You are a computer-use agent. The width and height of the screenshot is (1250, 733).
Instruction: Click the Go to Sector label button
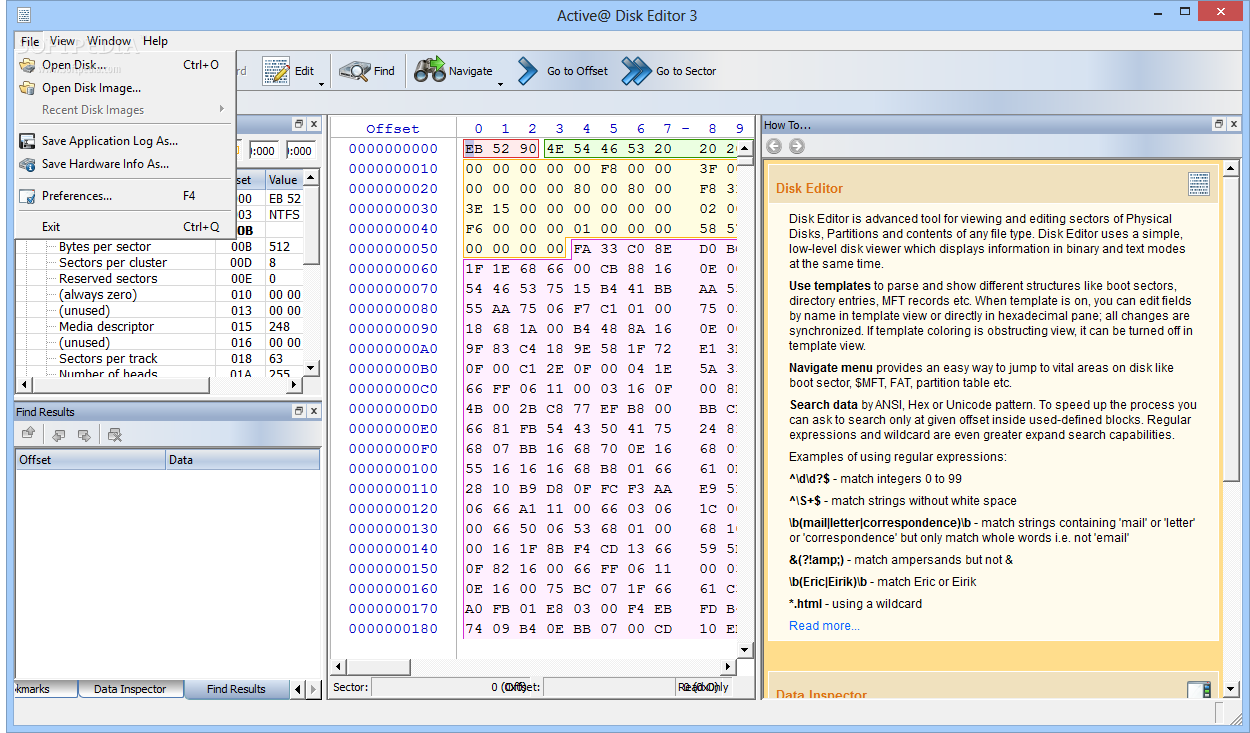(686, 71)
